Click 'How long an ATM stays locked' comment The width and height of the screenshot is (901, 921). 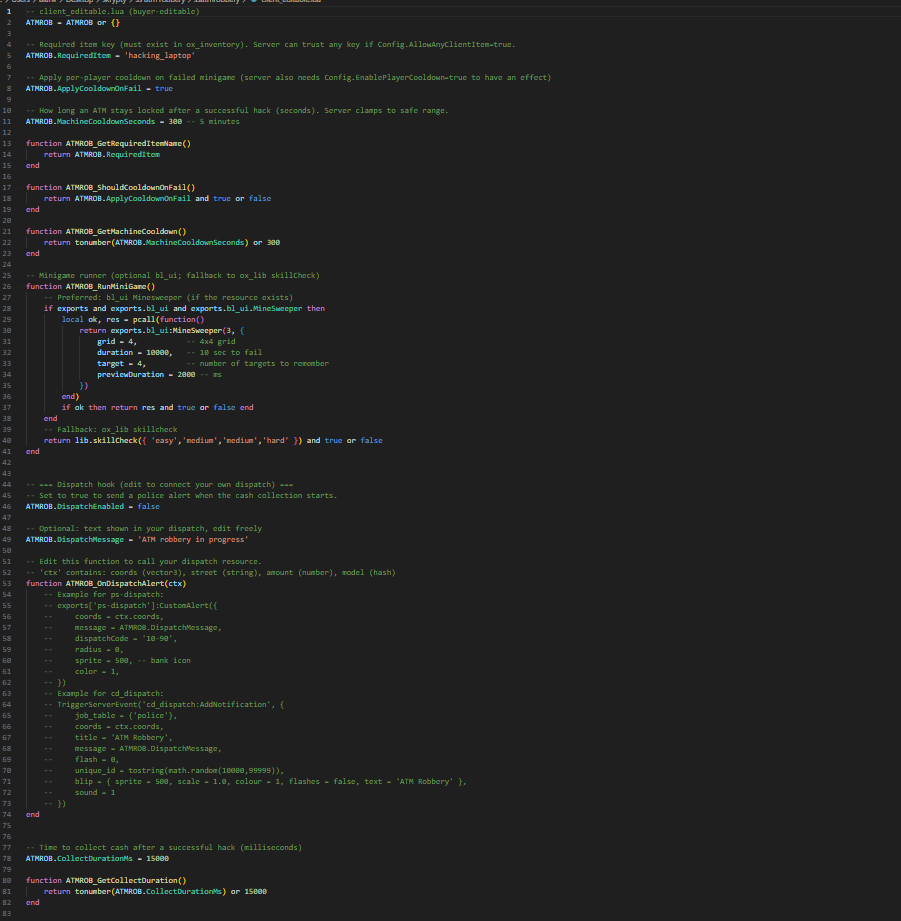[237, 110]
